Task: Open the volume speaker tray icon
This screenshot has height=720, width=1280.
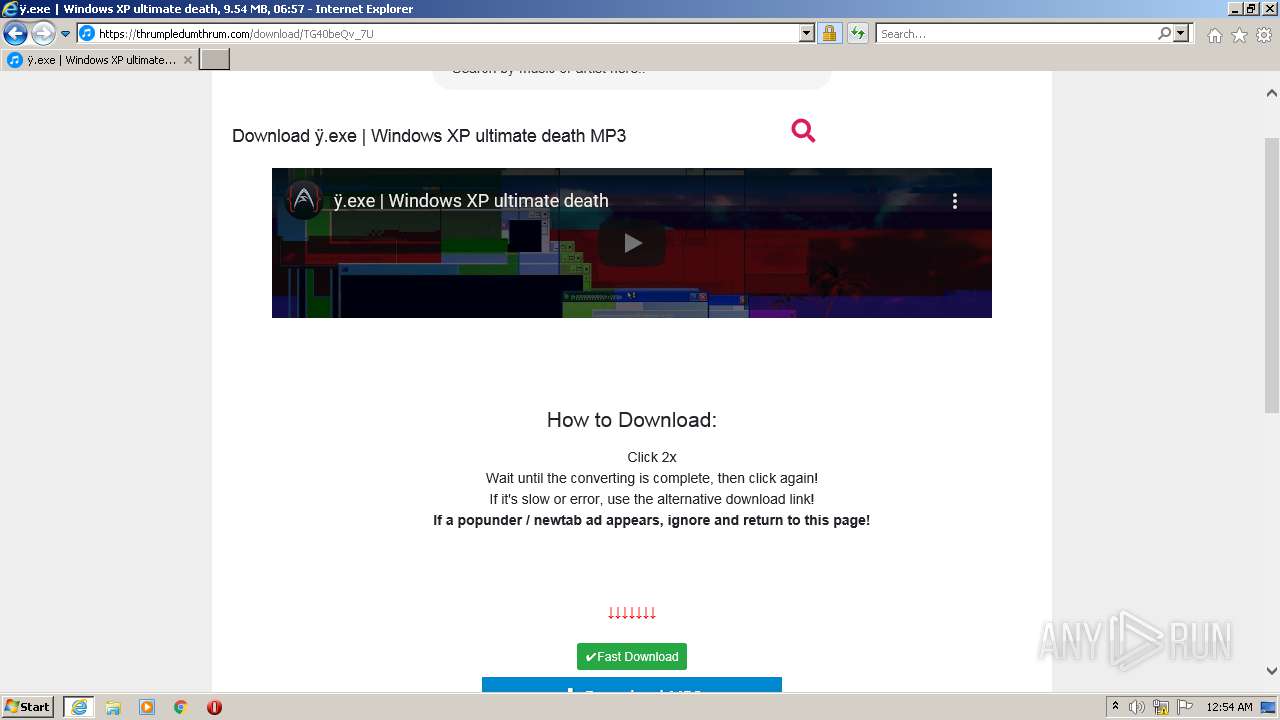Action: (1137, 707)
